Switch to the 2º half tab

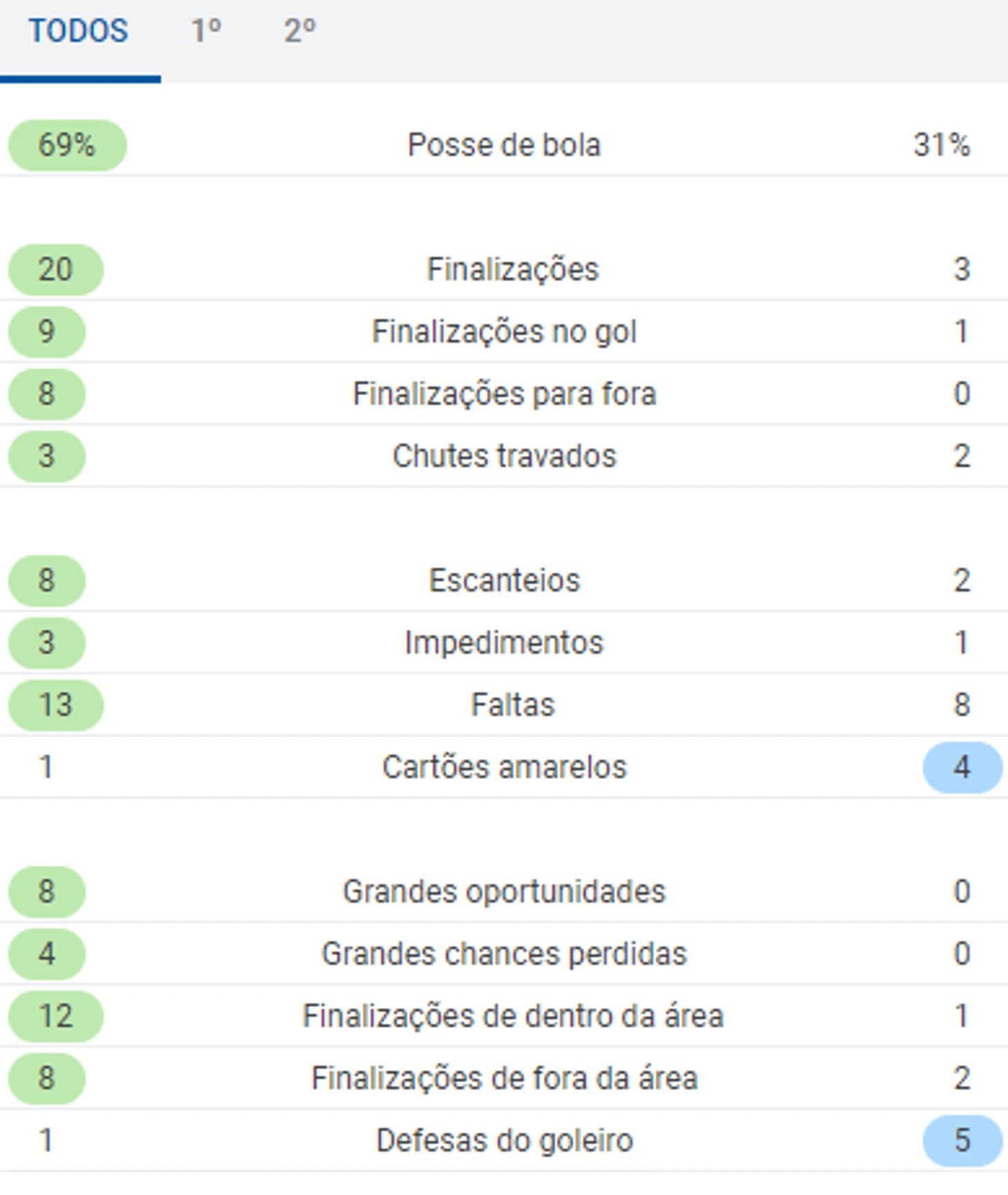[300, 32]
